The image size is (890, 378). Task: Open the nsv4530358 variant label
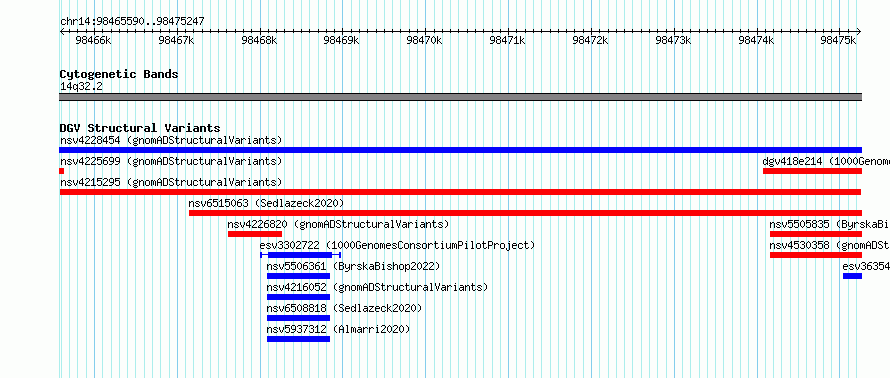pyautogui.click(x=829, y=245)
